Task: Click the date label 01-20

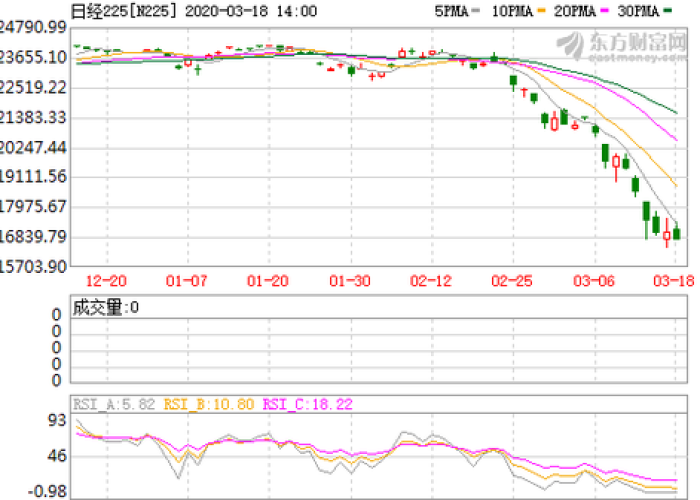Action: click(268, 281)
